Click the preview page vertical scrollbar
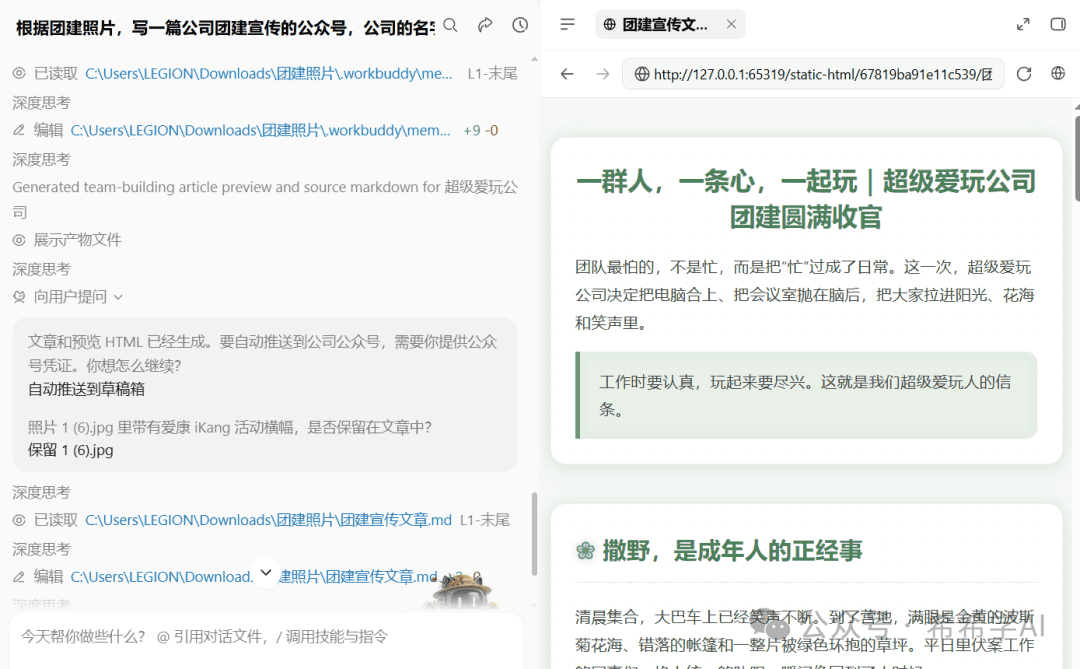Viewport: 1080px width, 669px height. tap(1077, 158)
